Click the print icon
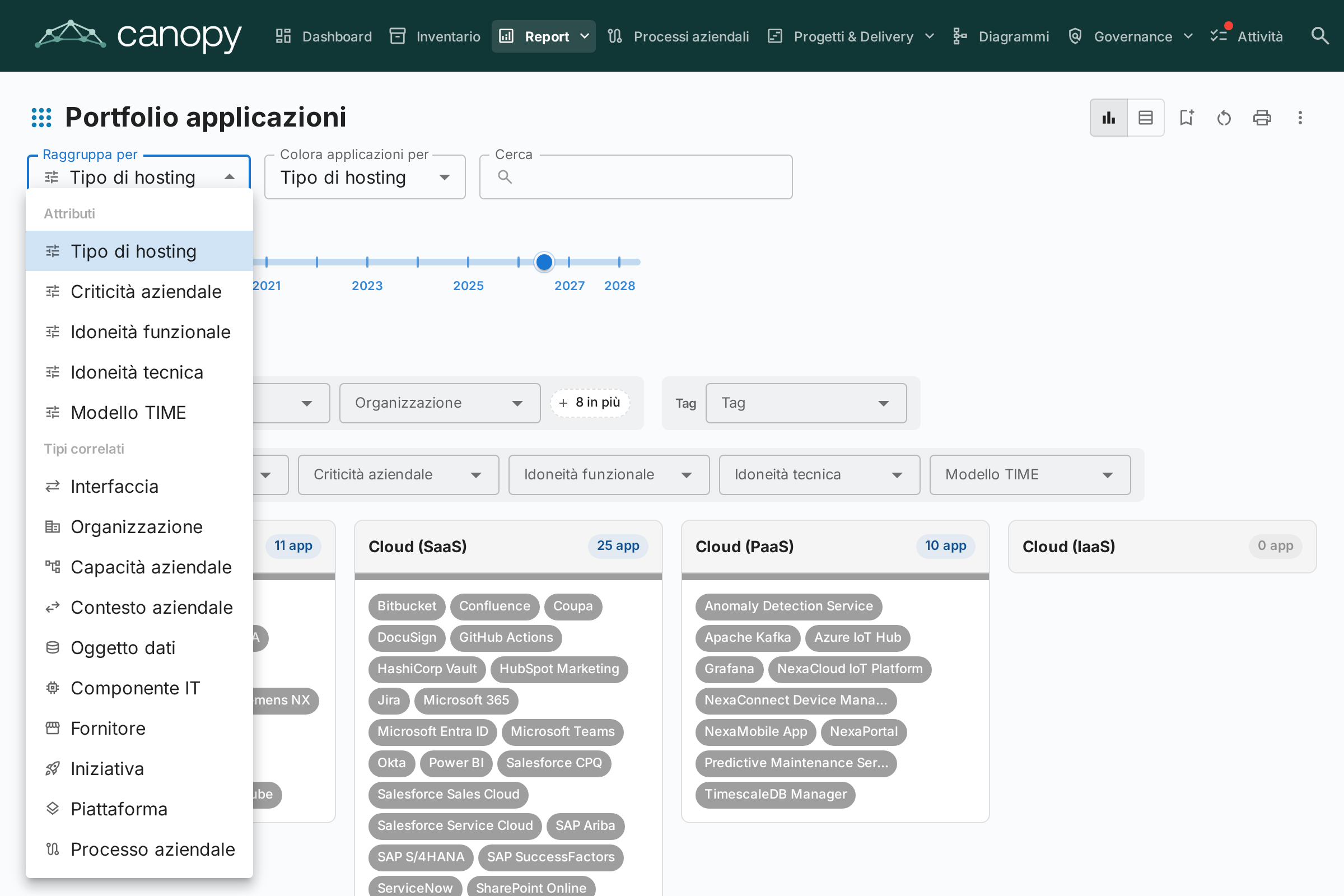Viewport: 1344px width, 896px height. (1262, 118)
